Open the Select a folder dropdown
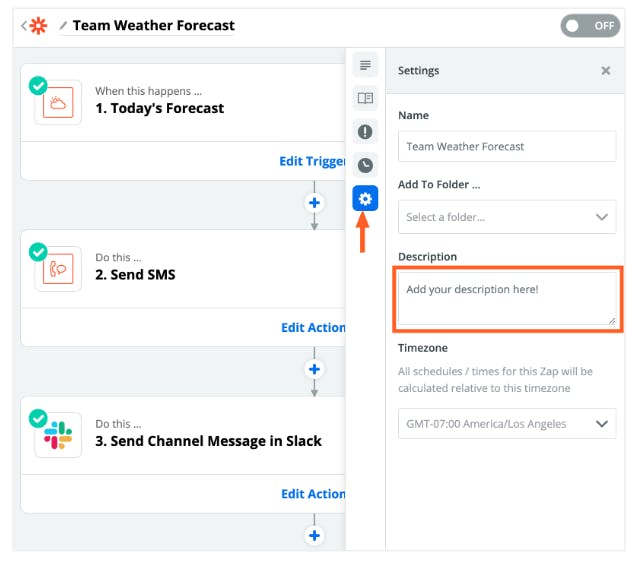This screenshot has height=564, width=639. (x=507, y=217)
